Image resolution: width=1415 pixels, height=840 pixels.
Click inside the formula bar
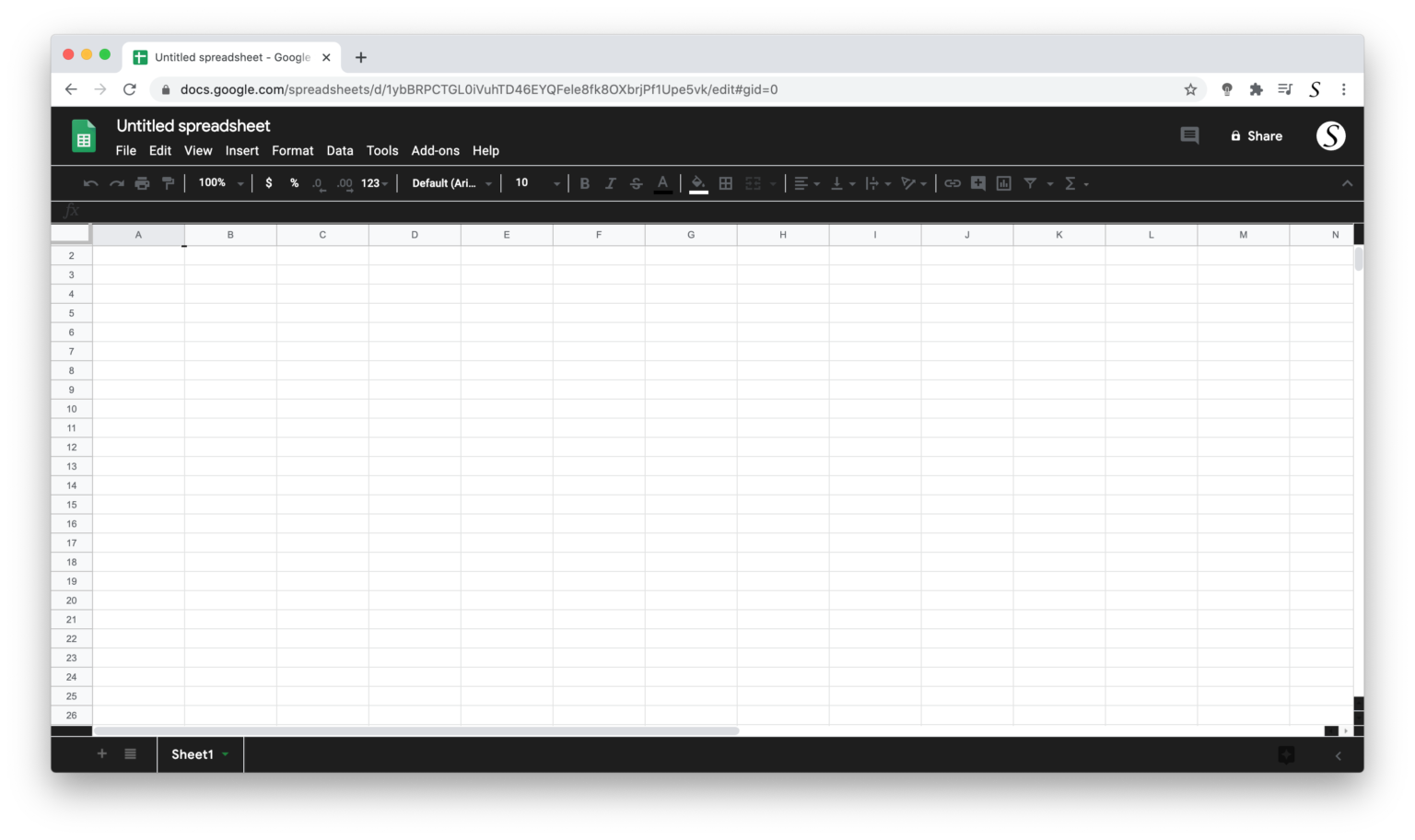[368, 211]
